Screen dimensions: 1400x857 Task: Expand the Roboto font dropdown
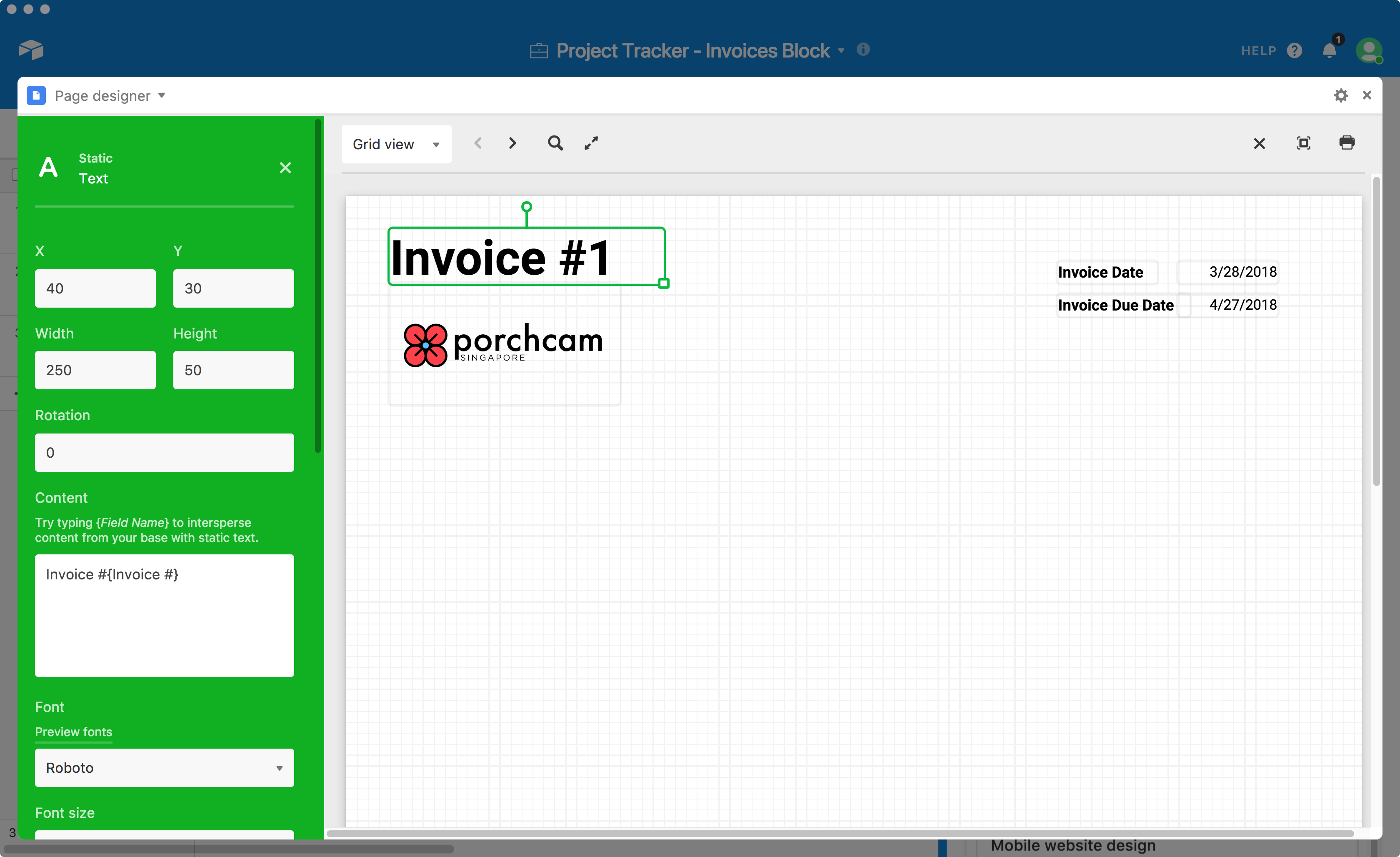coord(164,768)
